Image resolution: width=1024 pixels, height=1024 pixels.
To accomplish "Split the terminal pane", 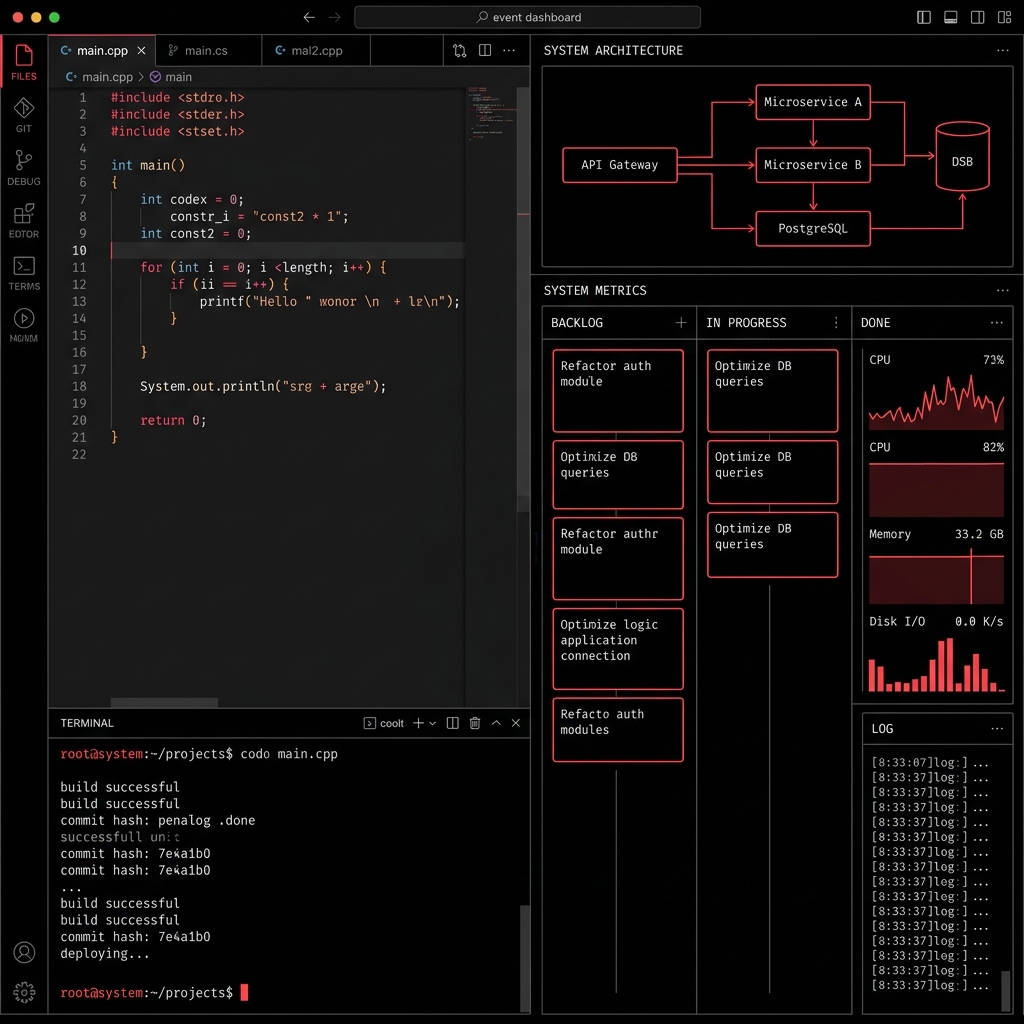I will click(453, 723).
